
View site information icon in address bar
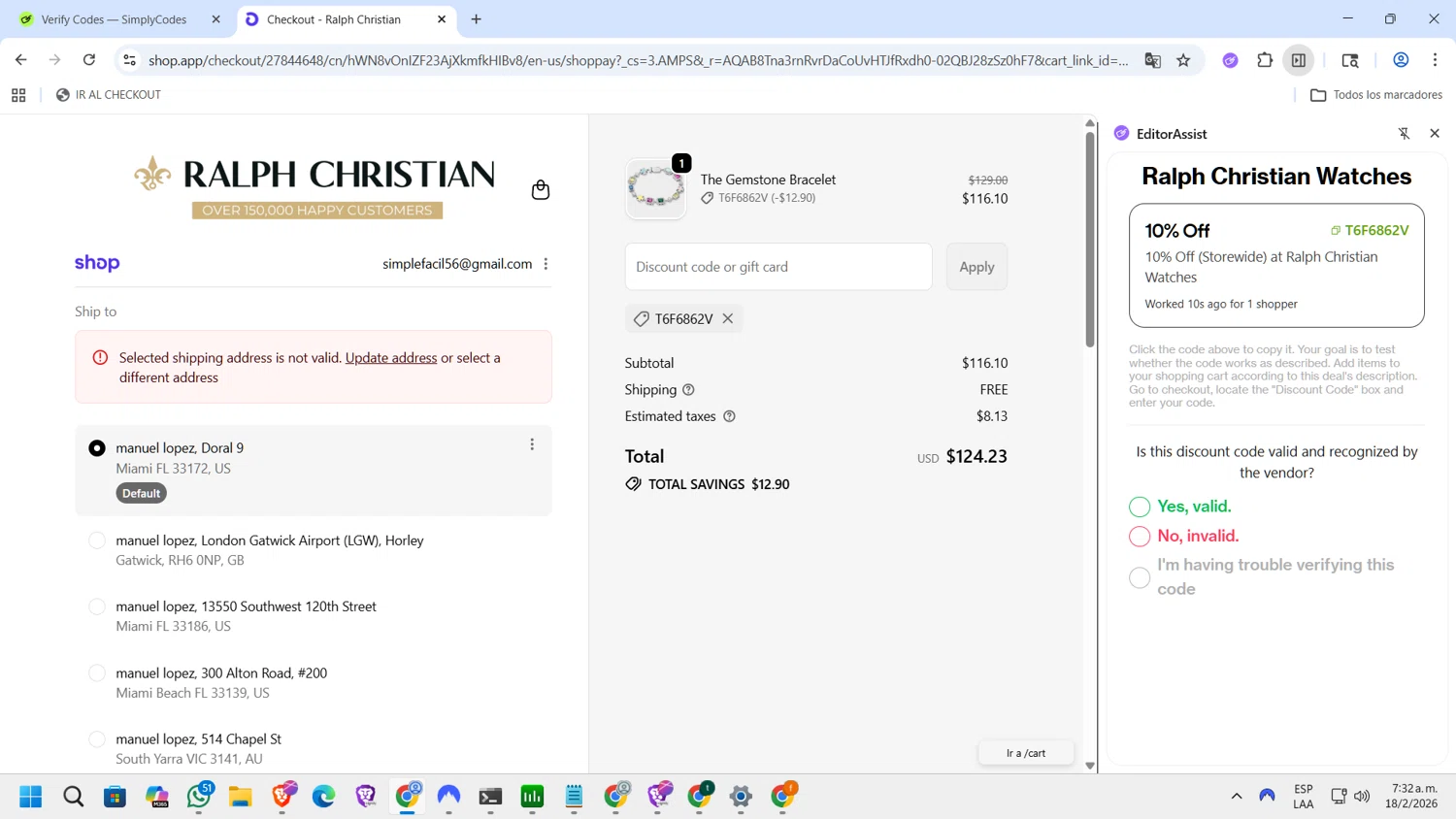[x=130, y=60]
